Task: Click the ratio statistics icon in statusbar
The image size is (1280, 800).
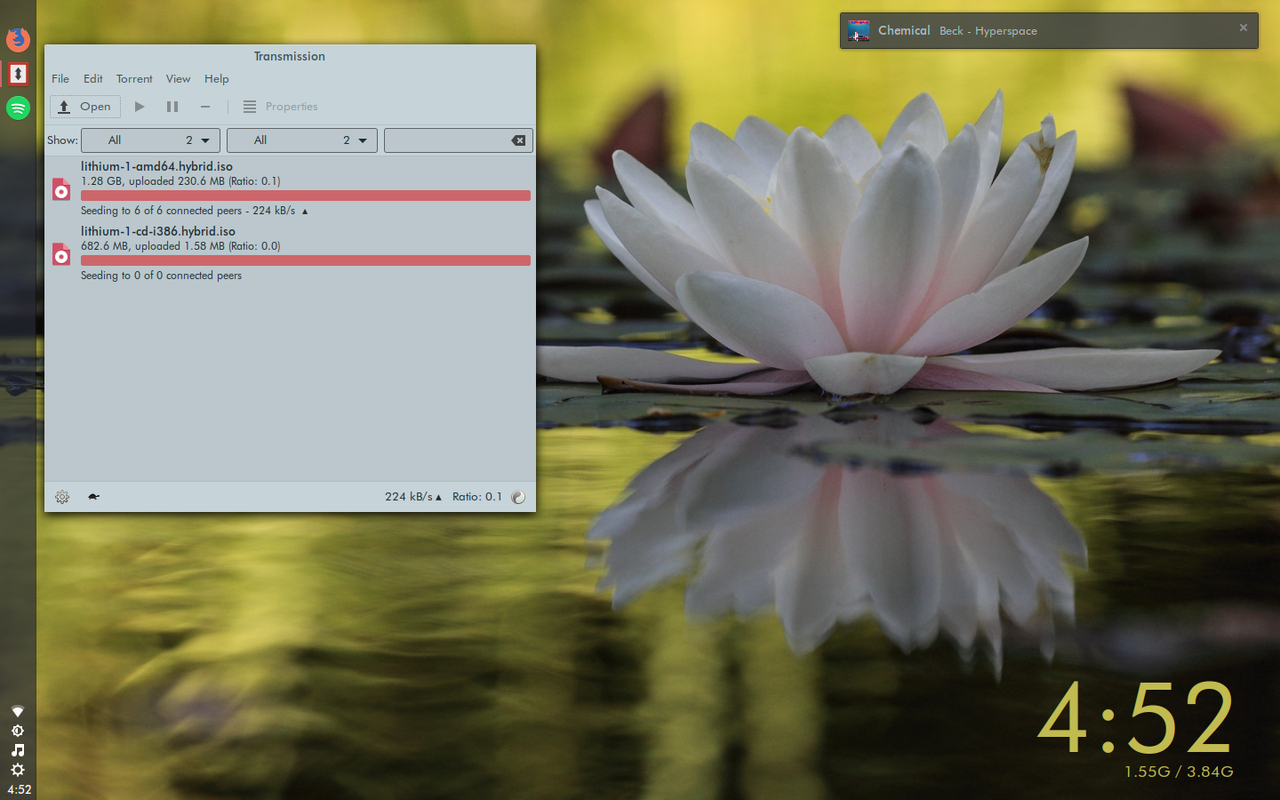Action: (518, 497)
